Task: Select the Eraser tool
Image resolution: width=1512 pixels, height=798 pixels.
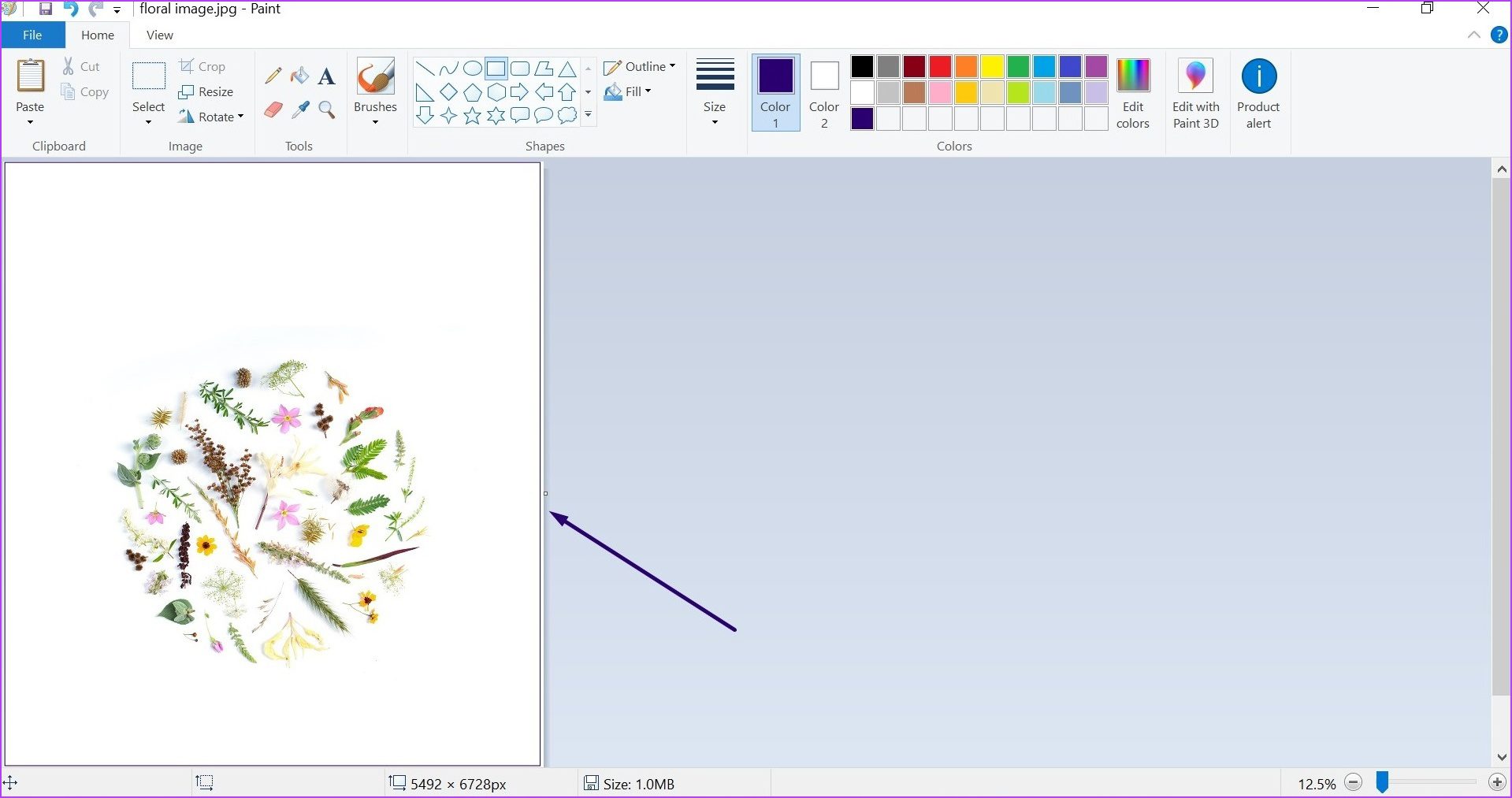Action: click(273, 110)
